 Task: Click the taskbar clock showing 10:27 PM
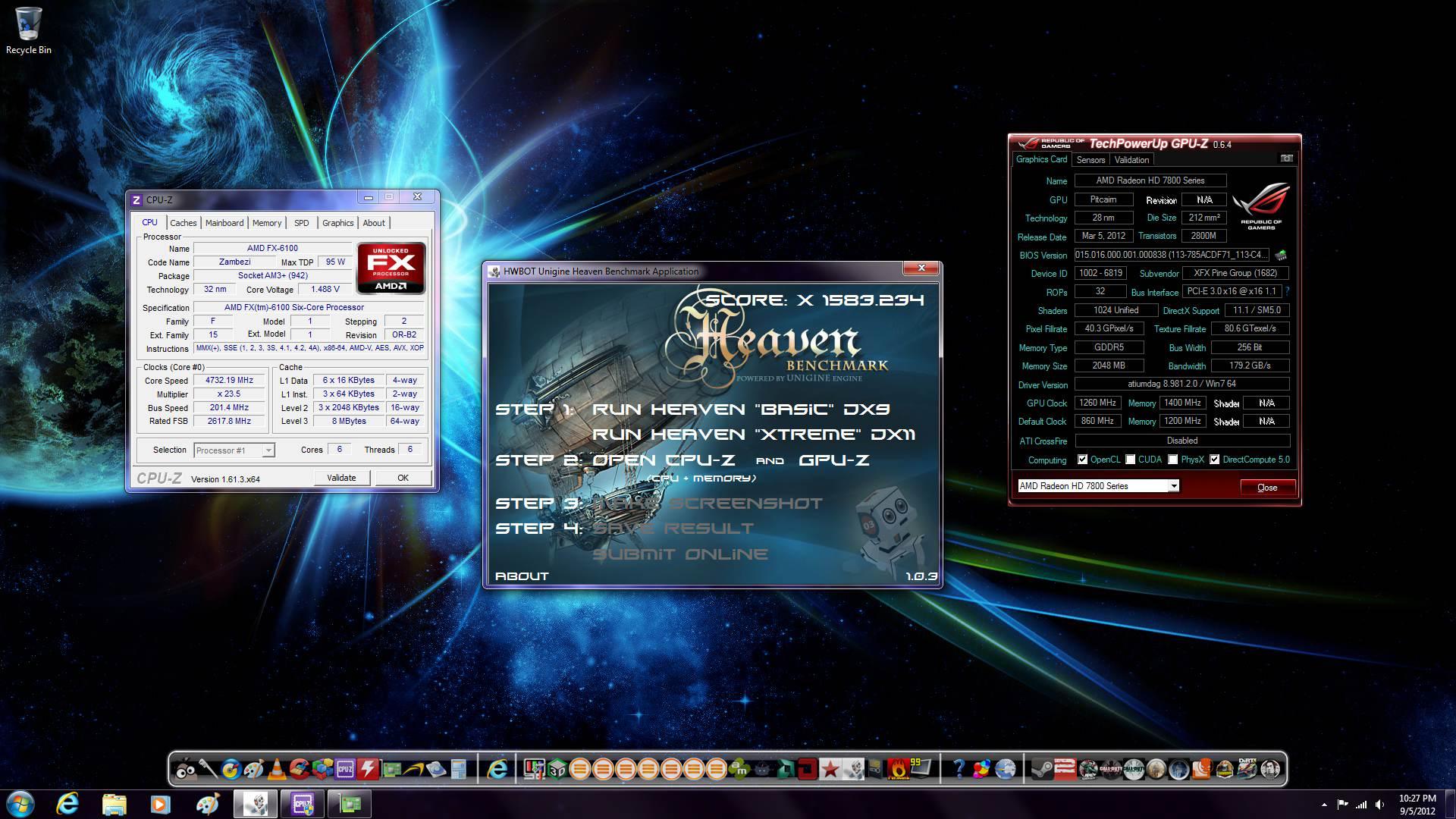[x=1417, y=805]
